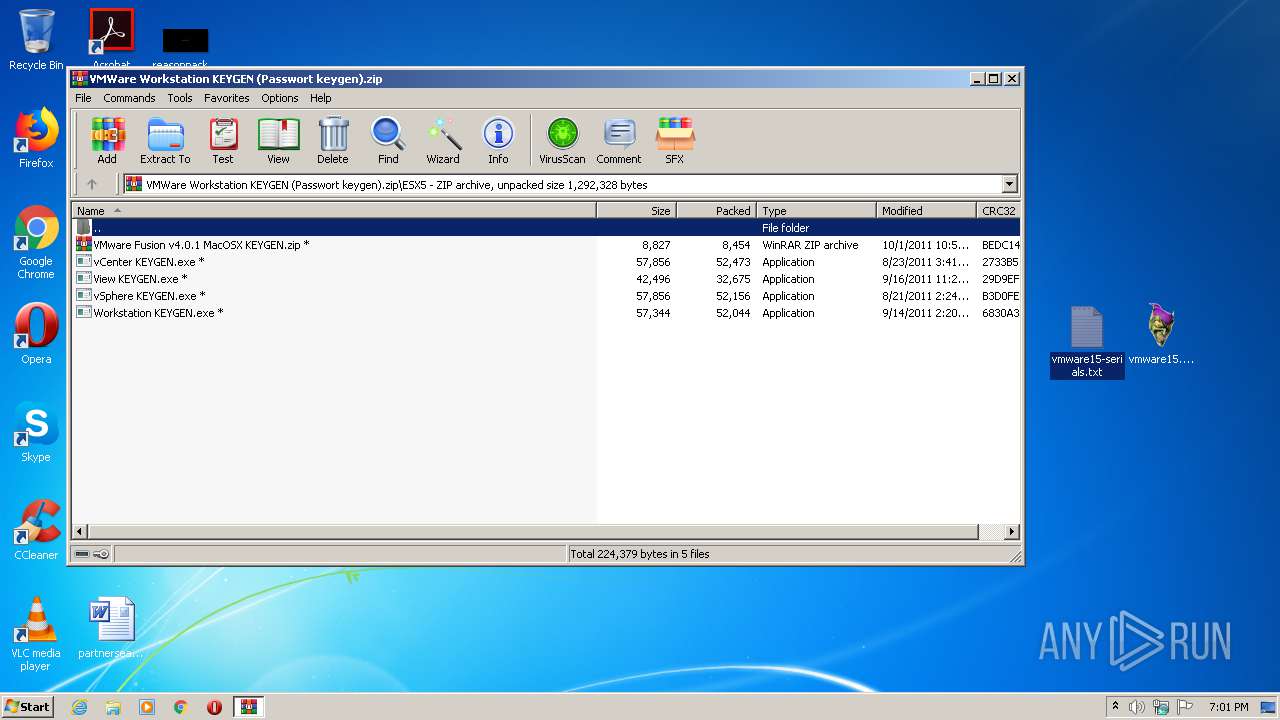Click the vmware15 goblin-icon desktop file
Screen dimensions: 1280x720
pos(1161,334)
